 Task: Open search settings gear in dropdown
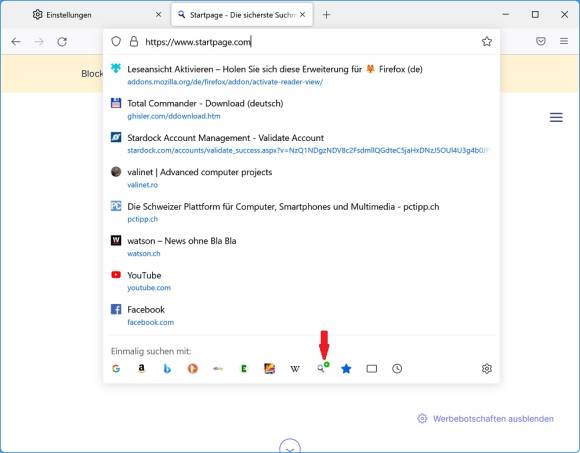[x=487, y=369]
